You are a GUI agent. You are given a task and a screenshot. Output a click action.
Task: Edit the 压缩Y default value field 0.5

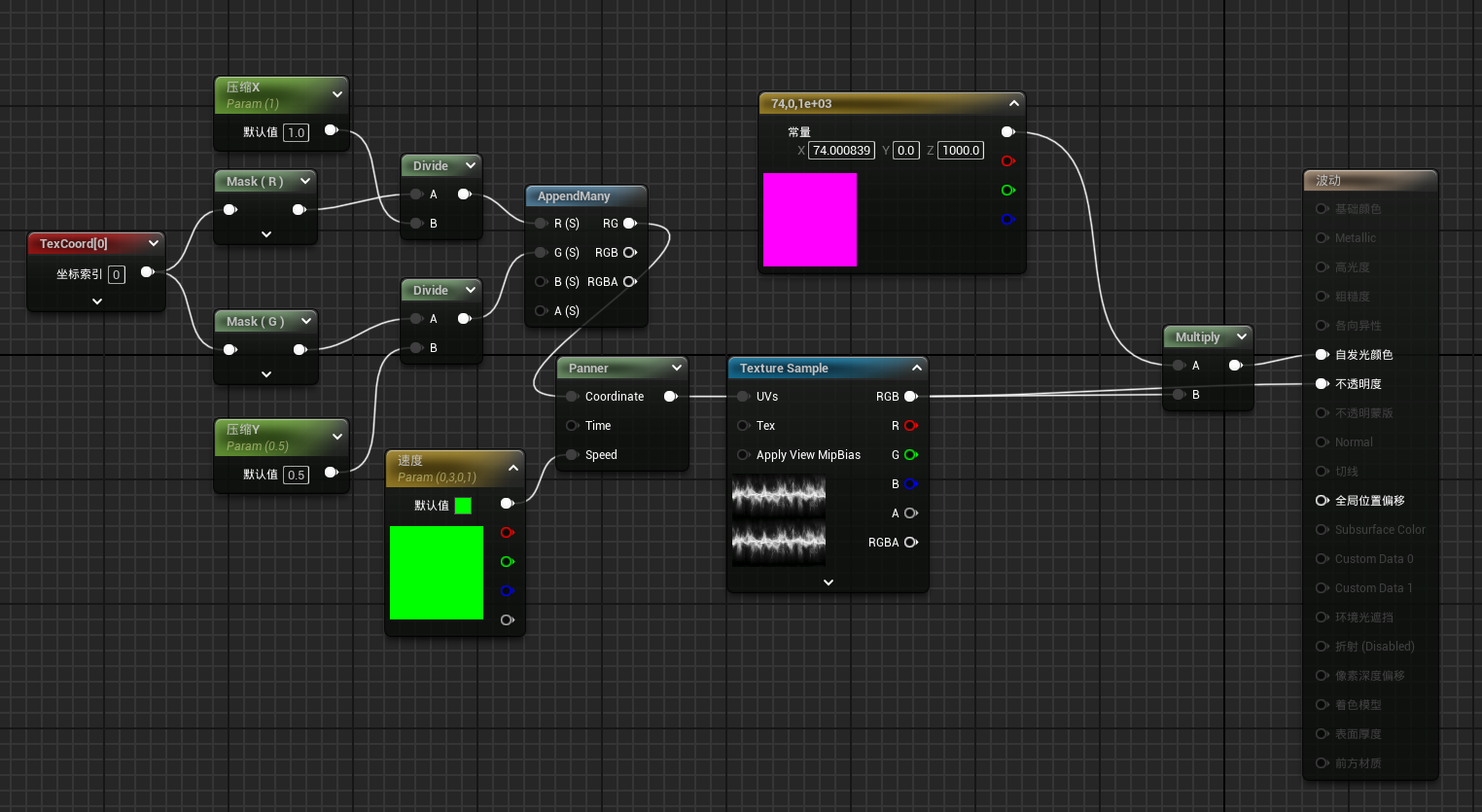[x=297, y=475]
